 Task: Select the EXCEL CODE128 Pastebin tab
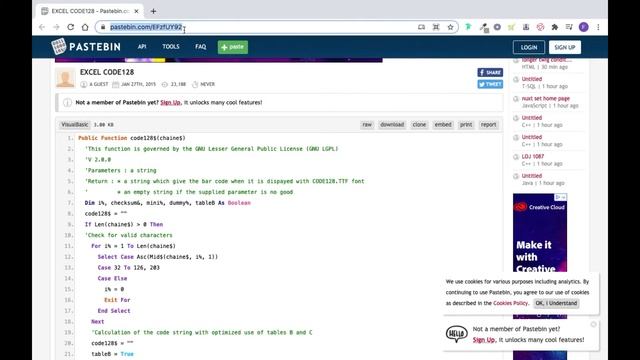(90, 11)
